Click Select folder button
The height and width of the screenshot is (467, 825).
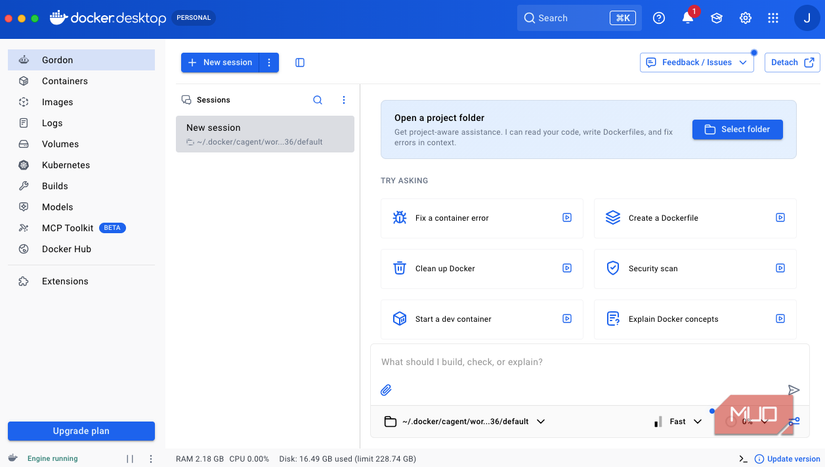(x=737, y=129)
